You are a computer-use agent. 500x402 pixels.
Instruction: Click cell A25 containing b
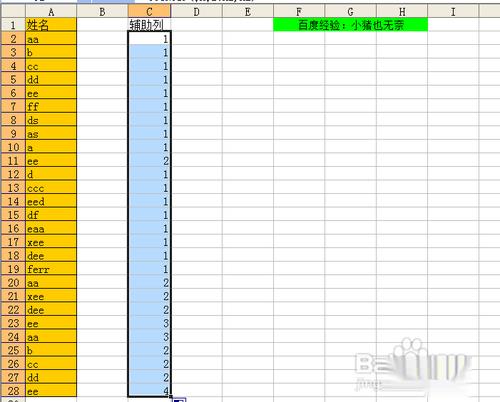[51, 350]
